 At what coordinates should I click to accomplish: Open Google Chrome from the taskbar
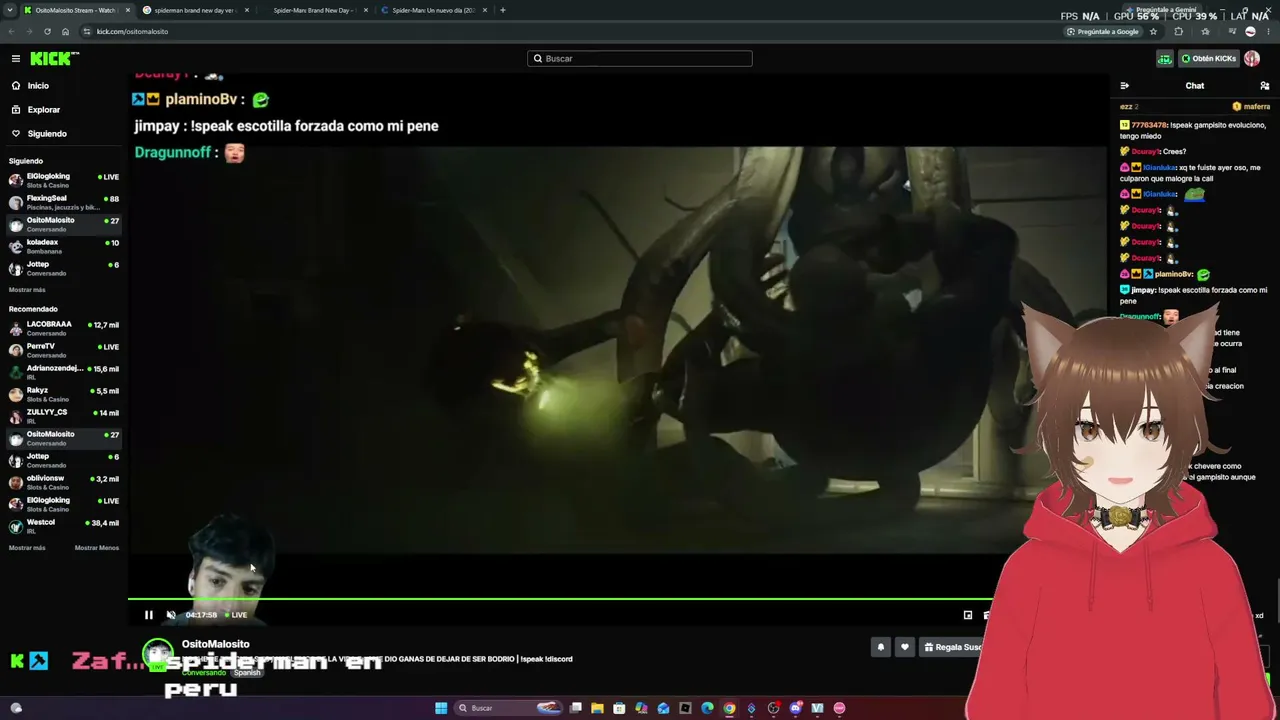pos(729,708)
